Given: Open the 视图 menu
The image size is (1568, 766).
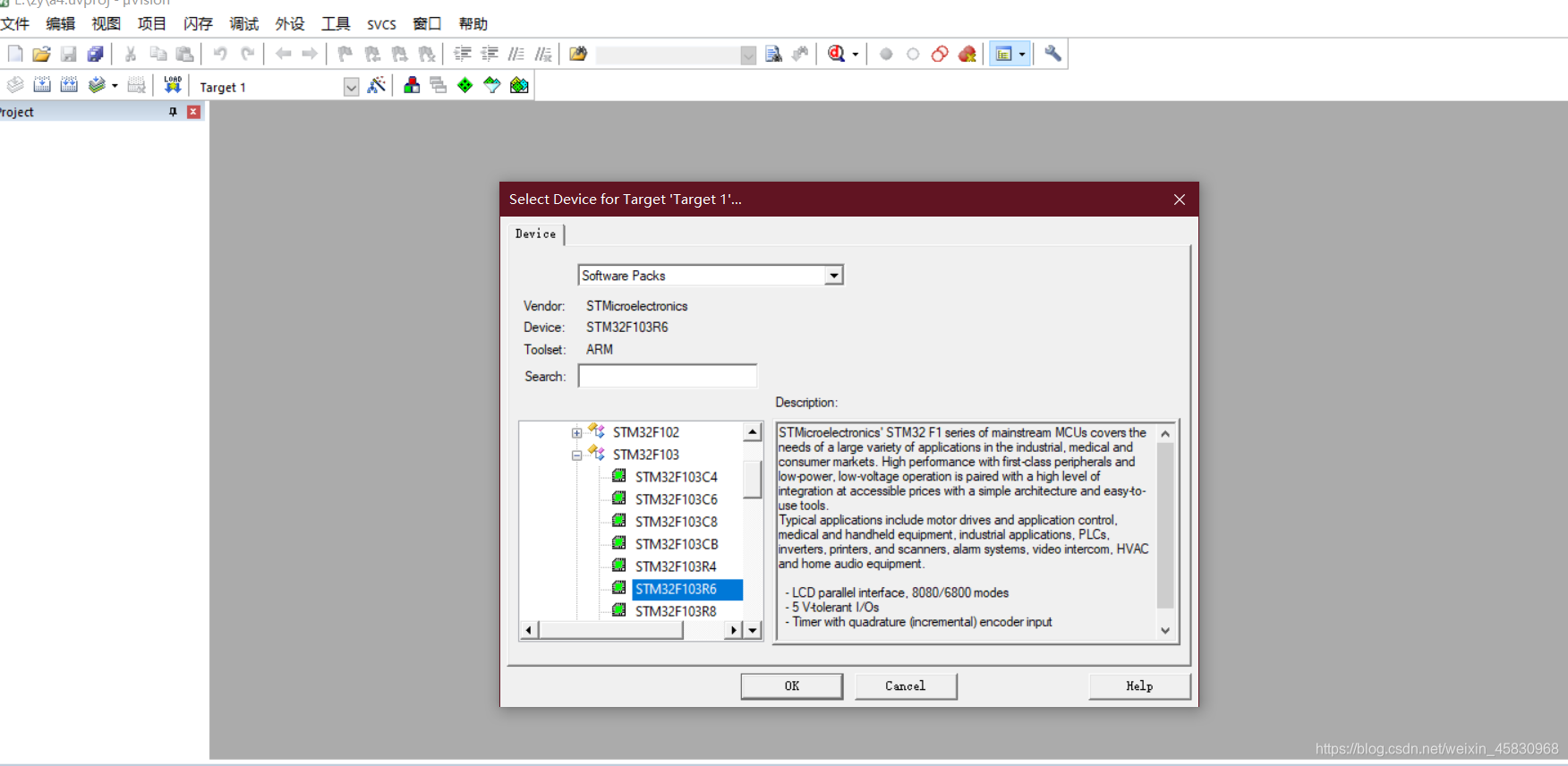Looking at the screenshot, I should pyautogui.click(x=107, y=23).
